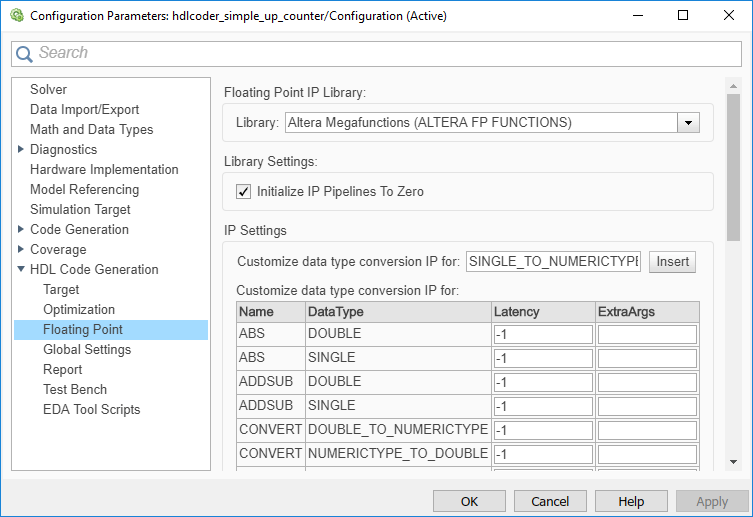753x517 pixels.
Task: Click the Cancel button
Action: tap(550, 501)
